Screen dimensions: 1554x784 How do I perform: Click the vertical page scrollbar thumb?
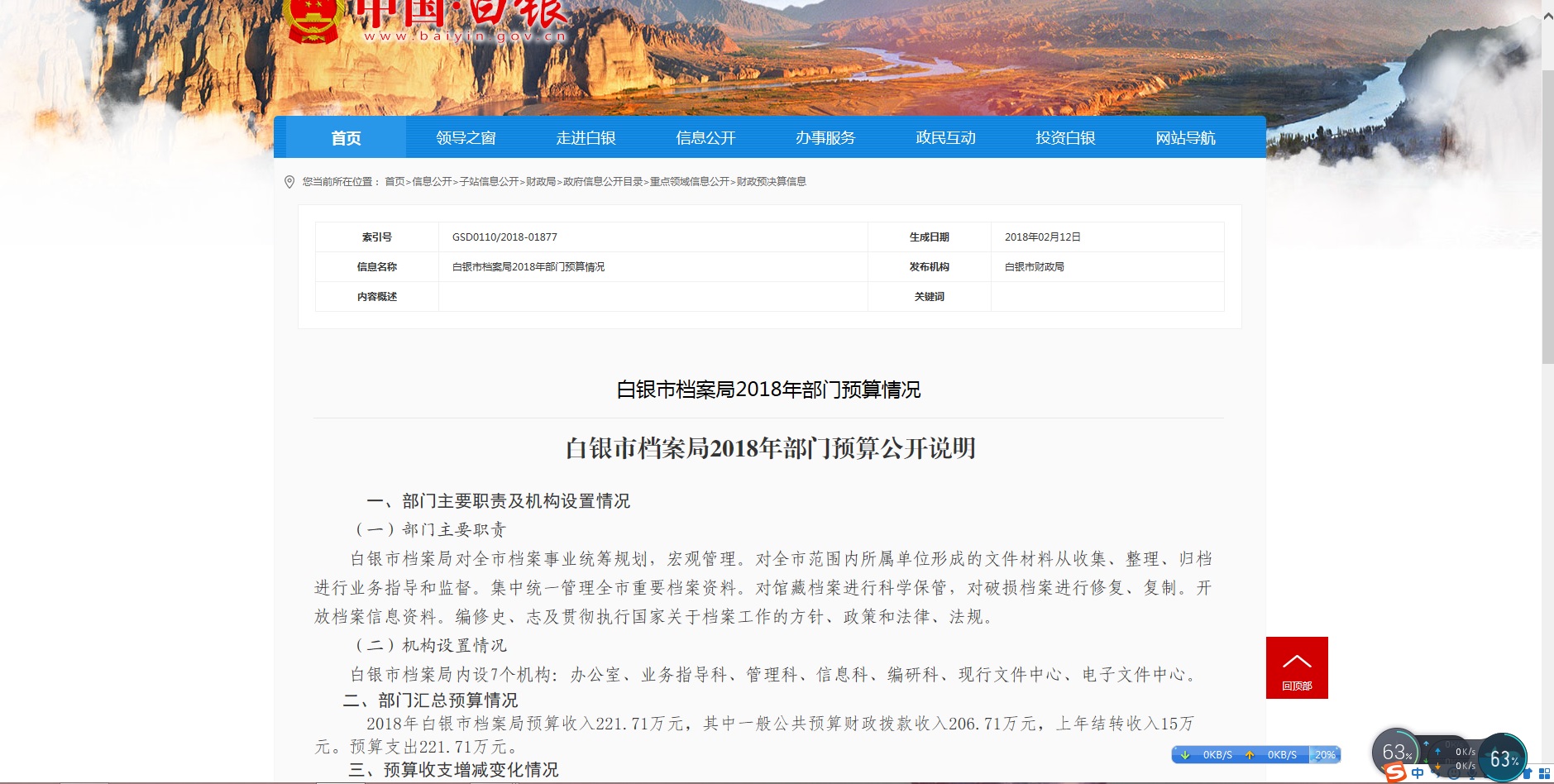coord(1547,215)
